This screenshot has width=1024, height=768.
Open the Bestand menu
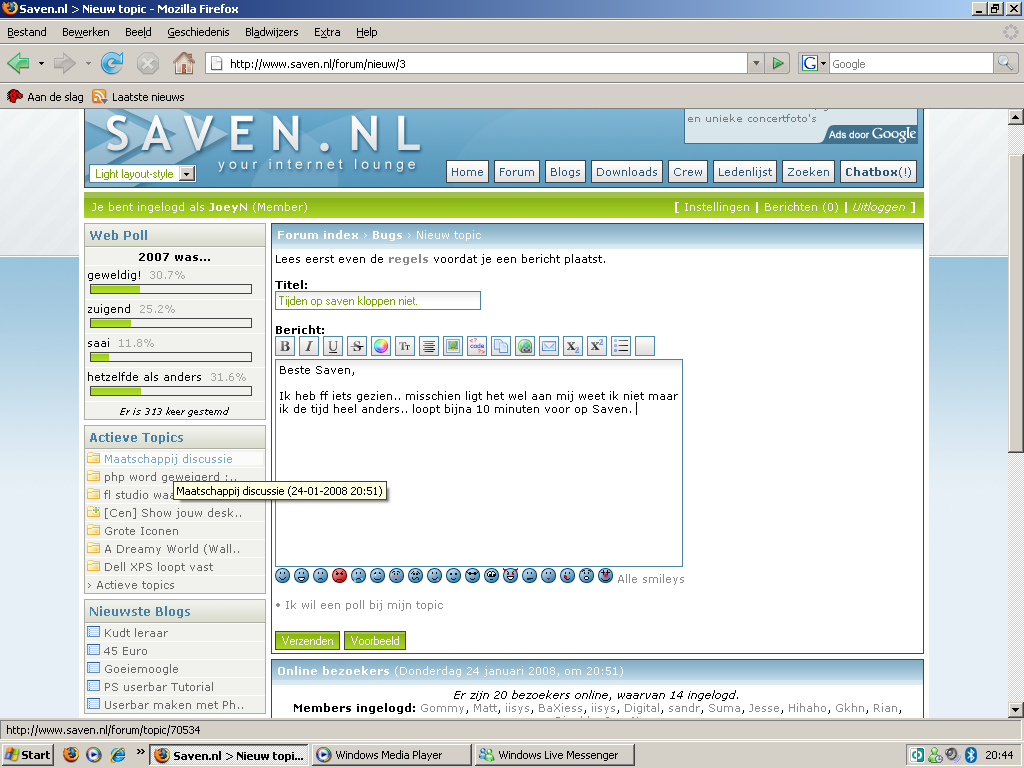coord(27,32)
